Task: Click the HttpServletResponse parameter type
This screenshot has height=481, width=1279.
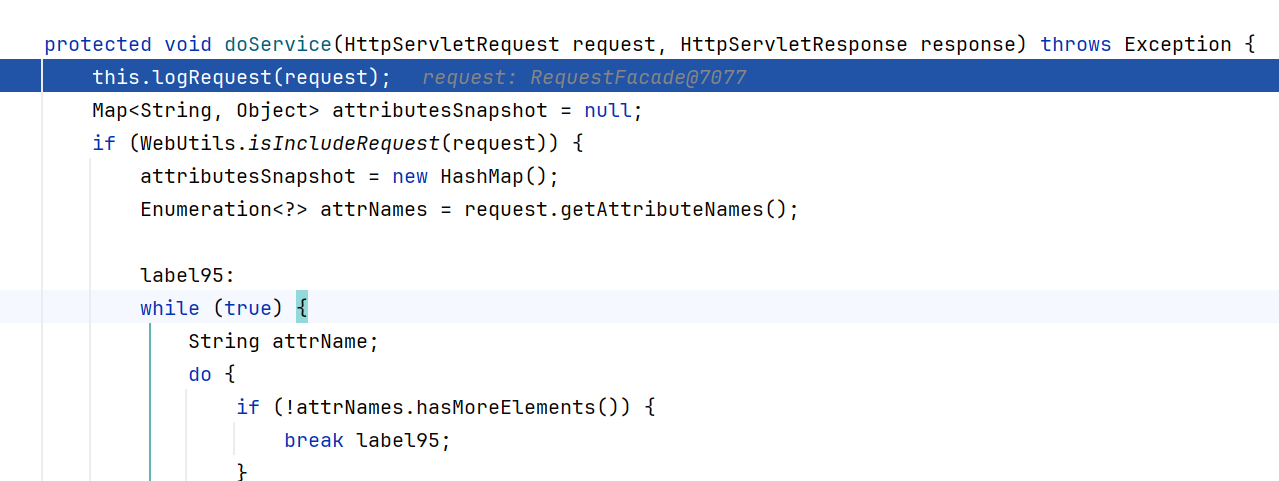Action: (x=794, y=44)
